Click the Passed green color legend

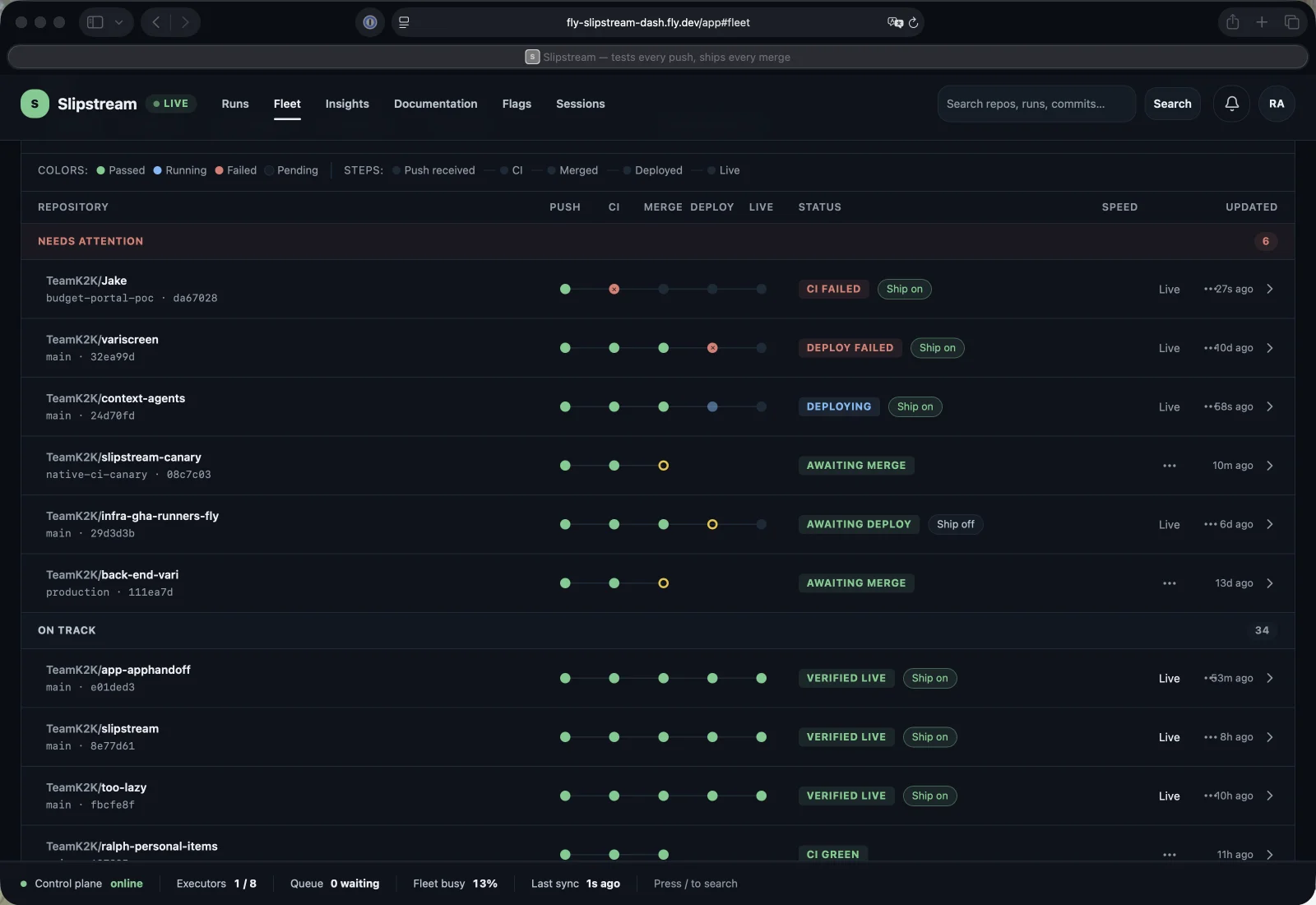pyautogui.click(x=121, y=170)
